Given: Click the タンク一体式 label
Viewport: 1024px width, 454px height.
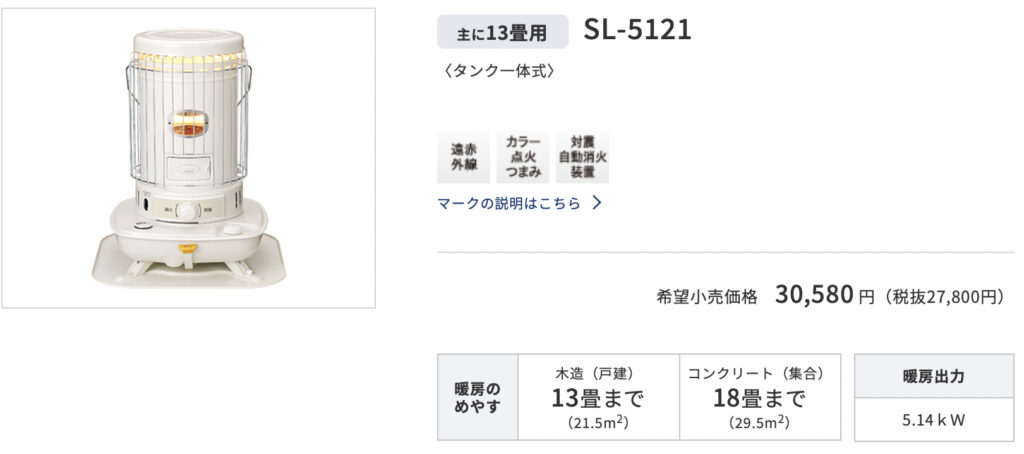Looking at the screenshot, I should pos(498,71).
